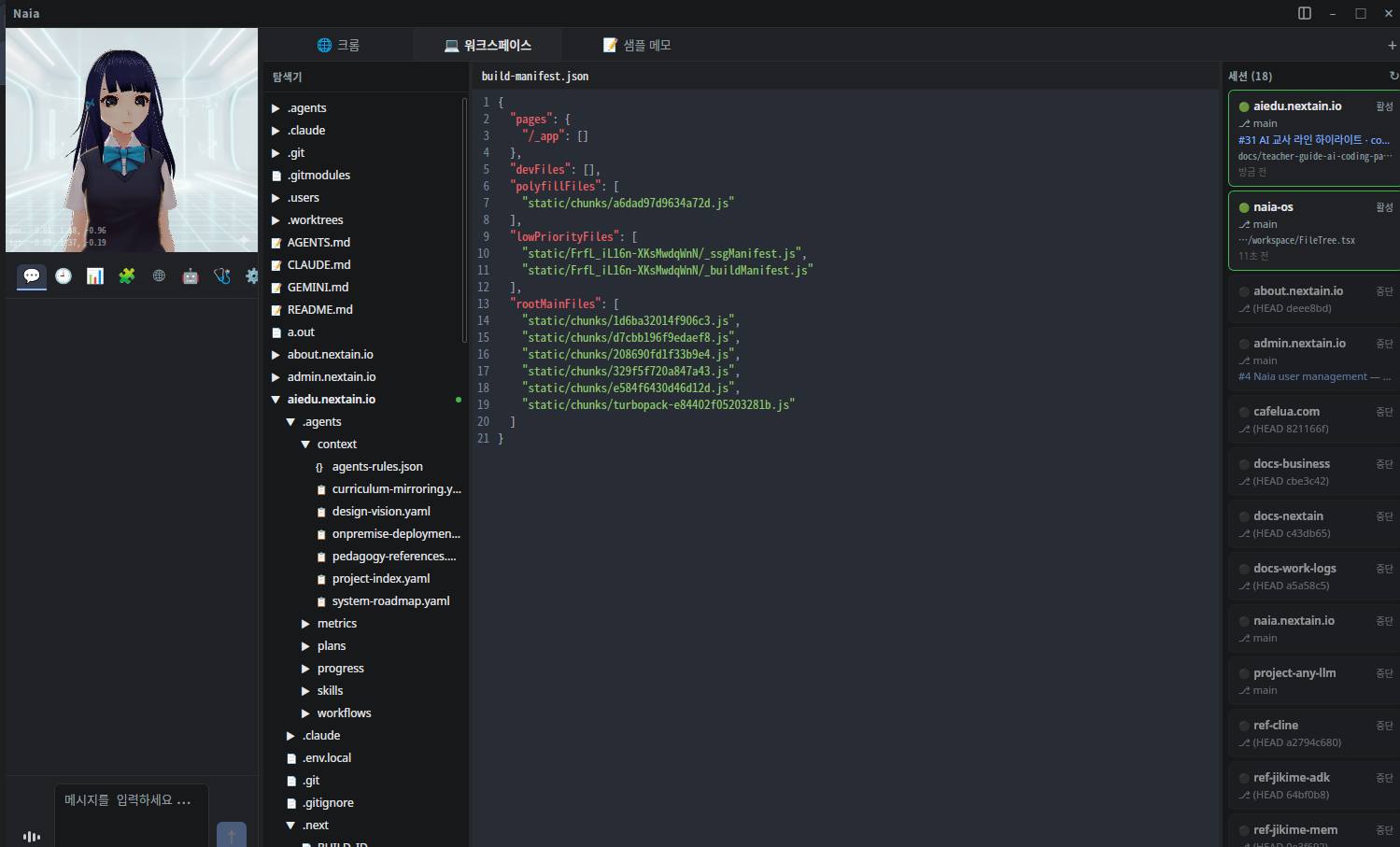This screenshot has width=1400, height=847.
Task: Click the voice waveform icon
Action: pyautogui.click(x=32, y=836)
